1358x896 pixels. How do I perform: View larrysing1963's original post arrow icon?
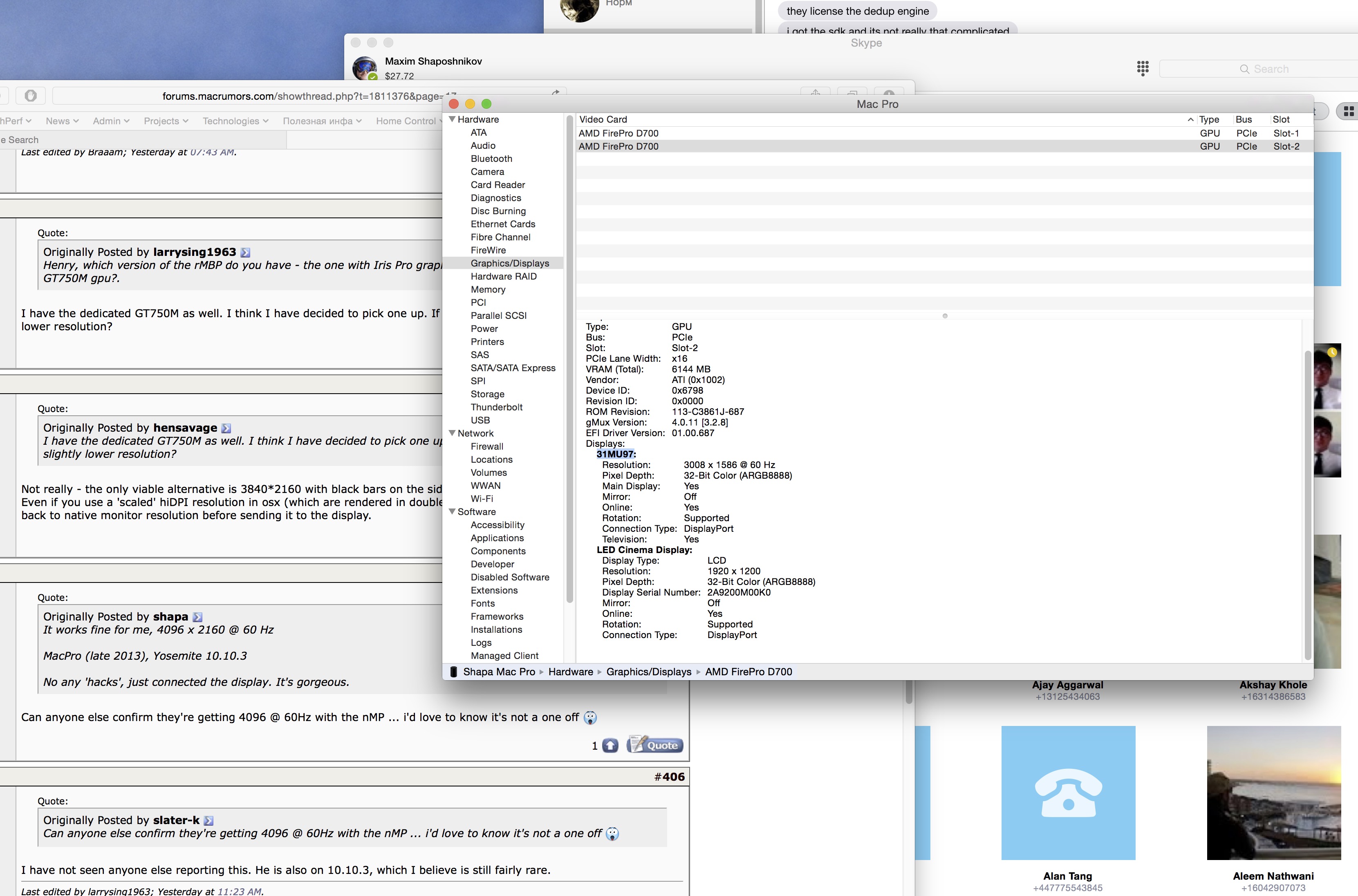245,253
